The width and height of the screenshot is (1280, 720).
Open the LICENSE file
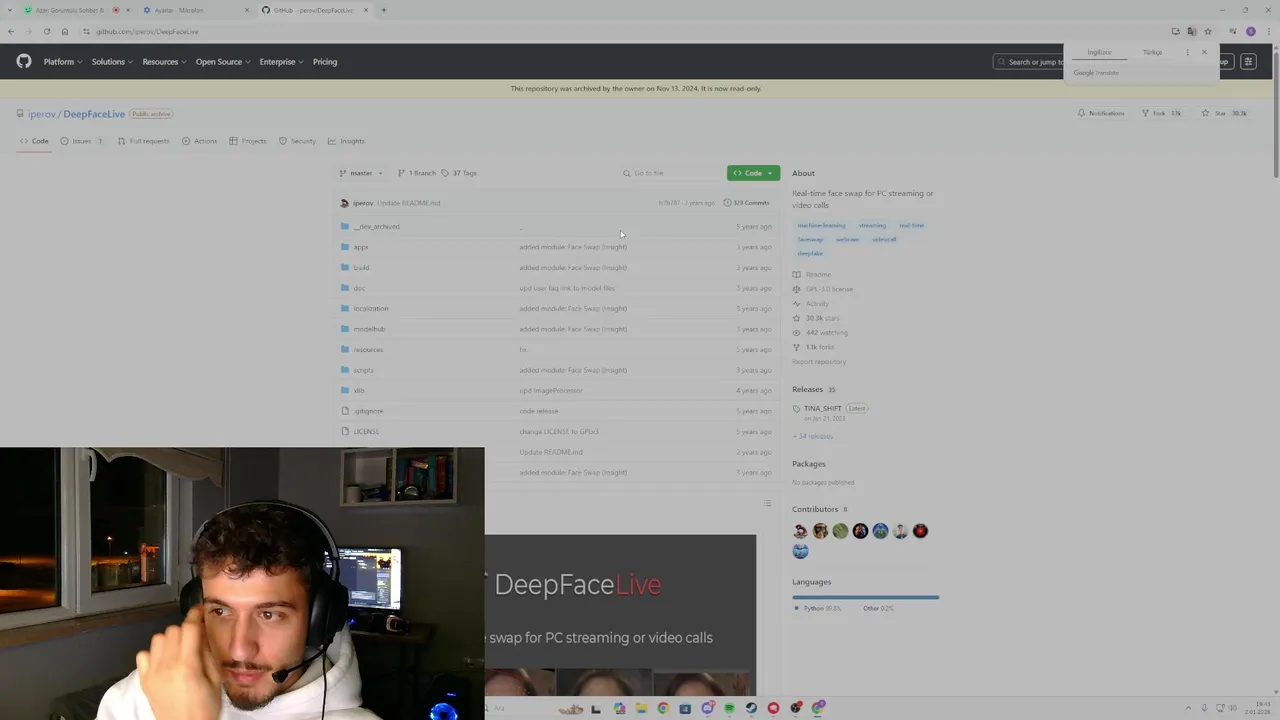click(366, 432)
